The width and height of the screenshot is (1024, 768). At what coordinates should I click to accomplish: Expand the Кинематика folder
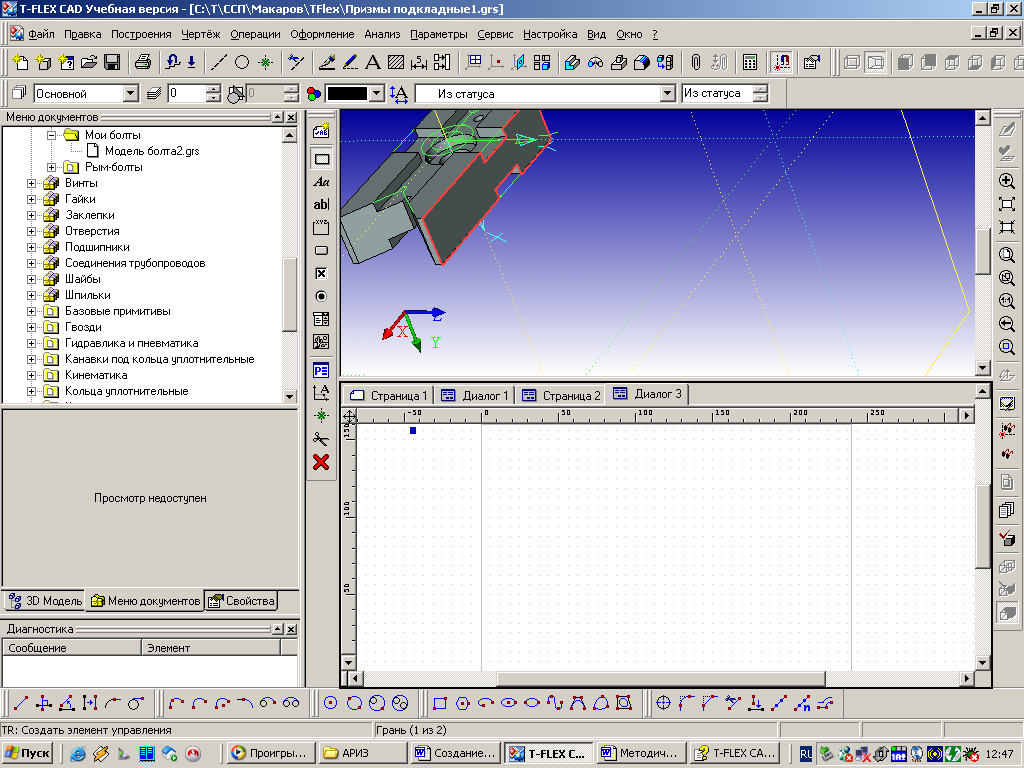point(31,376)
